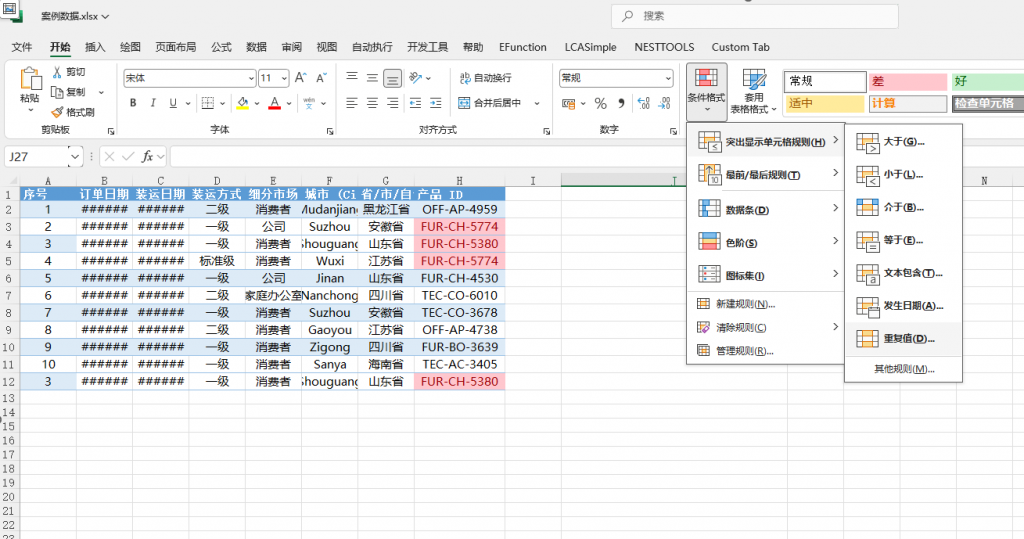This screenshot has height=539, width=1024.
Task: Center text horizontally in cell
Action: [x=372, y=103]
